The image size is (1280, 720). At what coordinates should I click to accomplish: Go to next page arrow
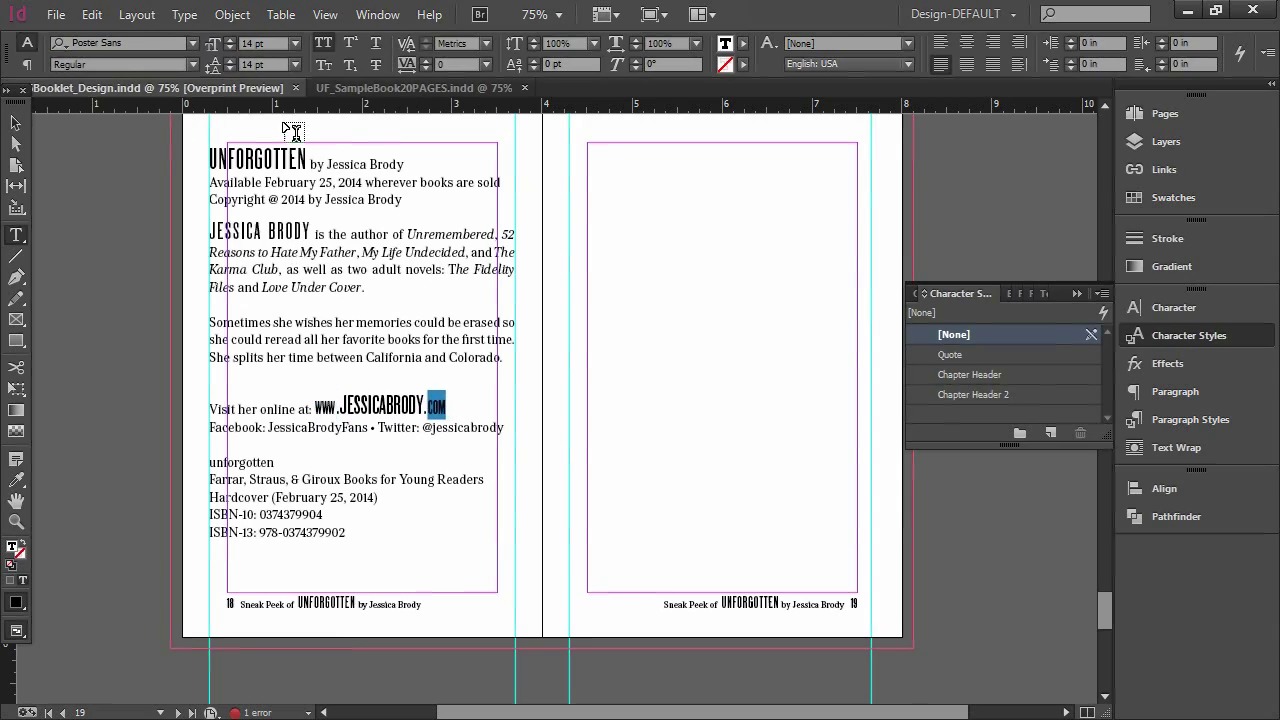click(178, 713)
